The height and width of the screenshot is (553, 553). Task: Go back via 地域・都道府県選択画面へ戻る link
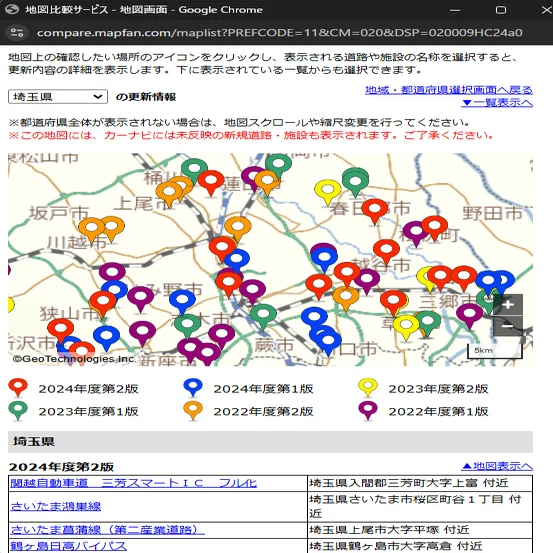click(x=449, y=90)
